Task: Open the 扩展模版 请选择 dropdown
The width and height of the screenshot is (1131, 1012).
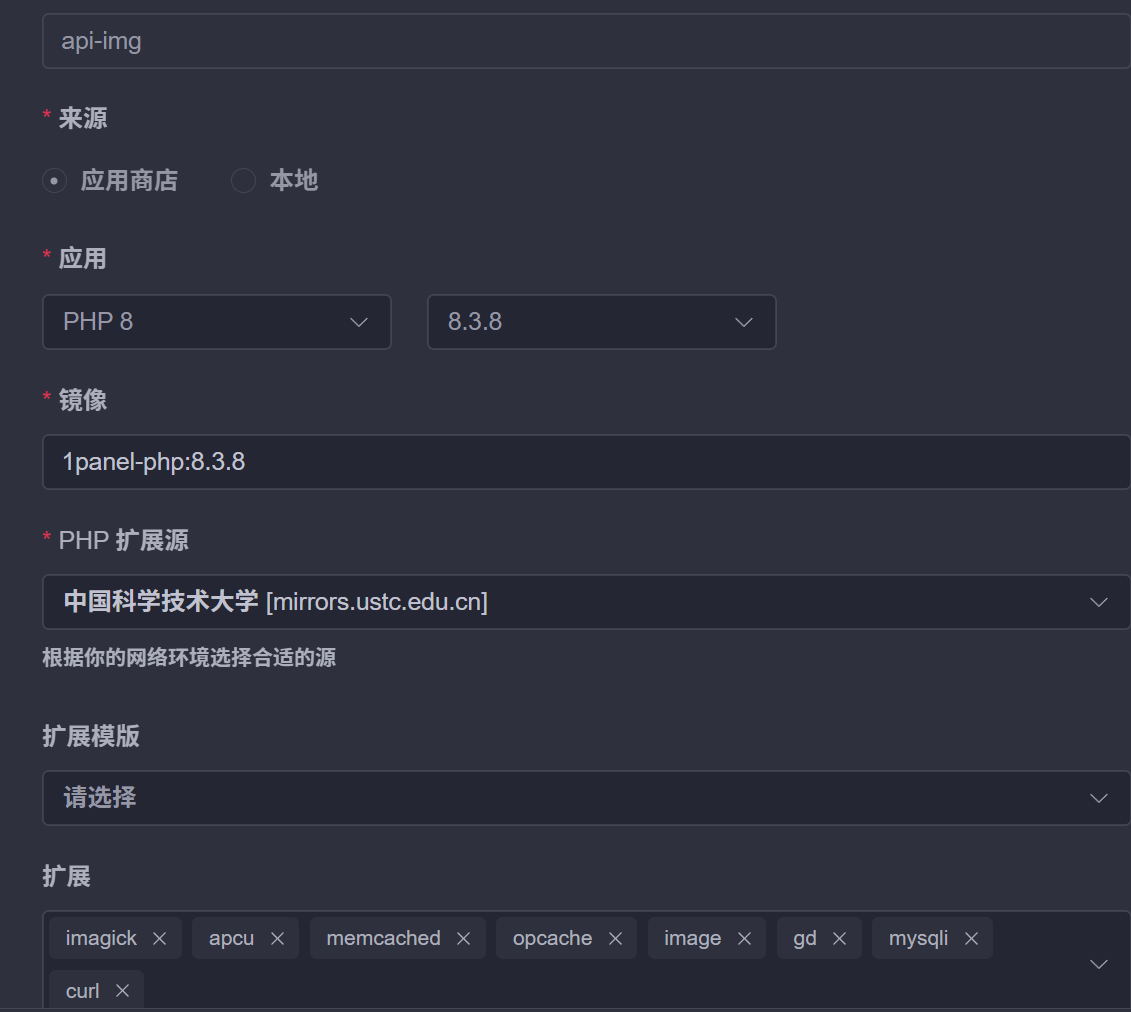Action: (x=586, y=798)
